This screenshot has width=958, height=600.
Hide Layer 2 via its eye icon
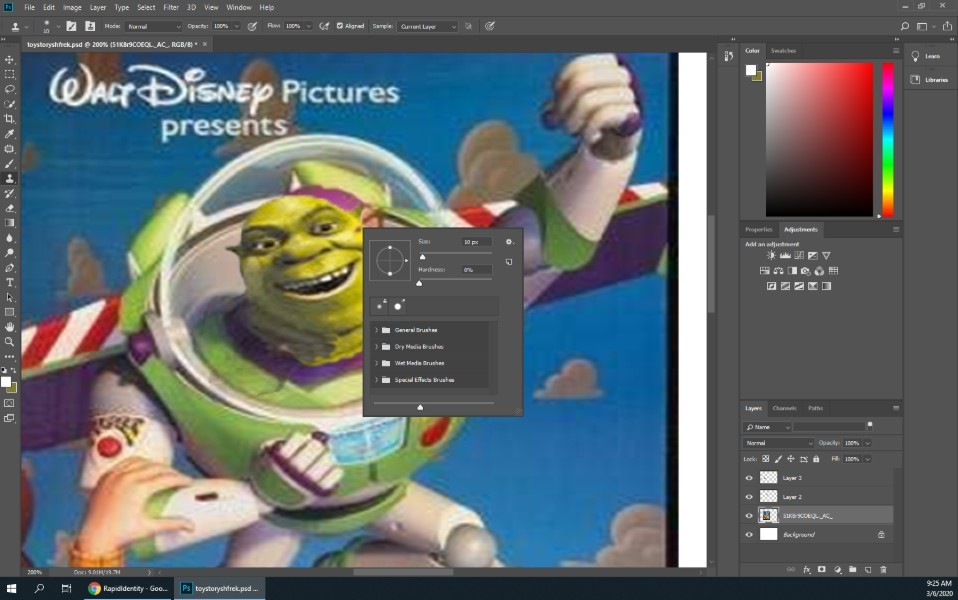[749, 497]
